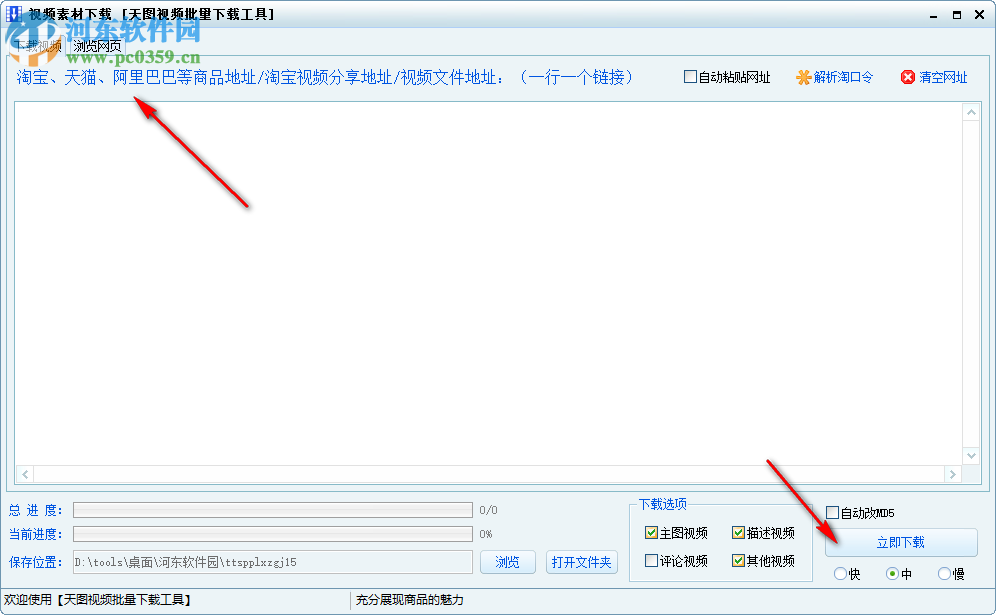Click the red 清空网址 clear icon
Screen dimensions: 996x615
(908, 78)
